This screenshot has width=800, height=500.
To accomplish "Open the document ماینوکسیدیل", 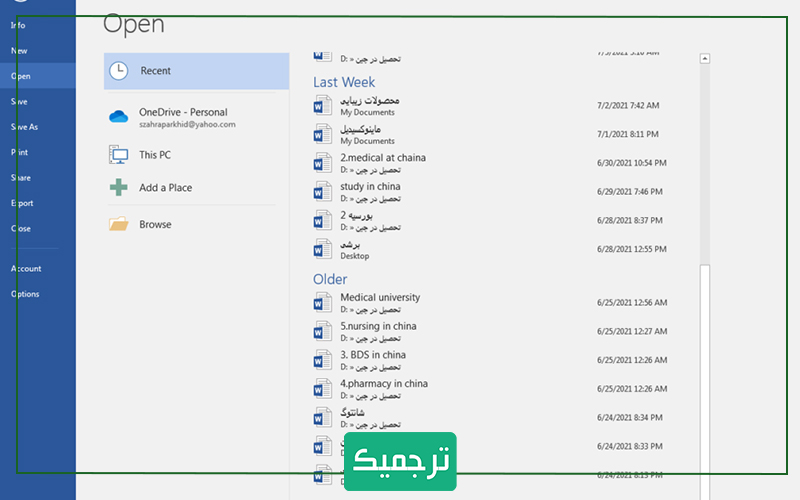I will (360, 129).
